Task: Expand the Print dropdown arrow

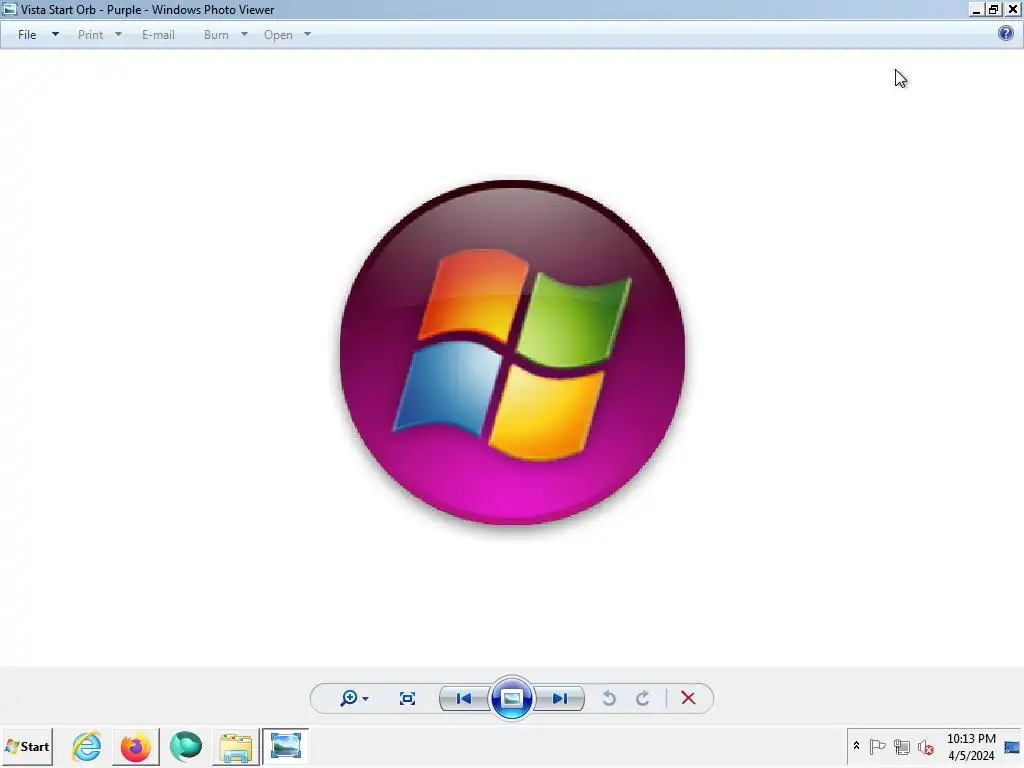Action: pyautogui.click(x=118, y=34)
